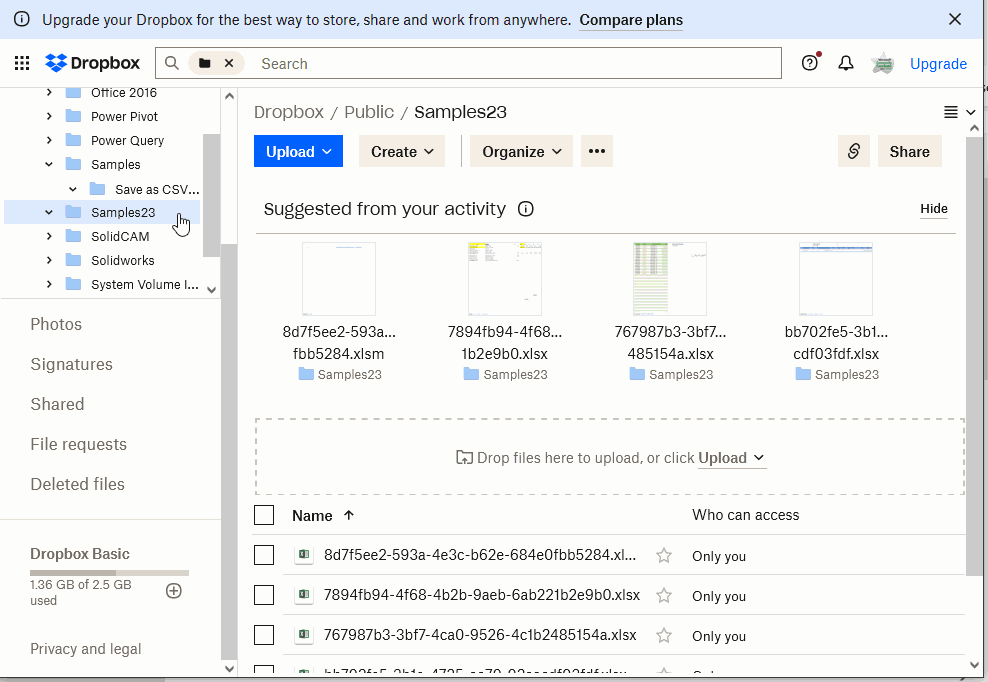The height and width of the screenshot is (682, 988).
Task: Click the Excel icon of the 767987b3 file row
Action: tap(304, 635)
